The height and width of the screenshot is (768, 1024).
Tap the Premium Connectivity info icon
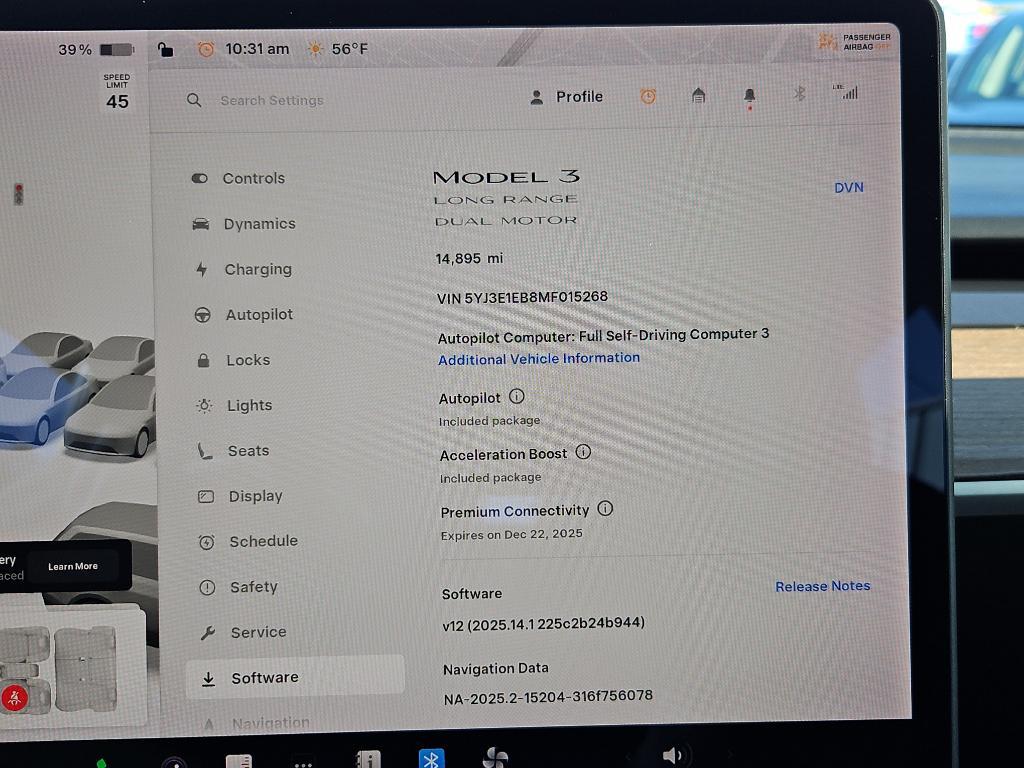[605, 510]
